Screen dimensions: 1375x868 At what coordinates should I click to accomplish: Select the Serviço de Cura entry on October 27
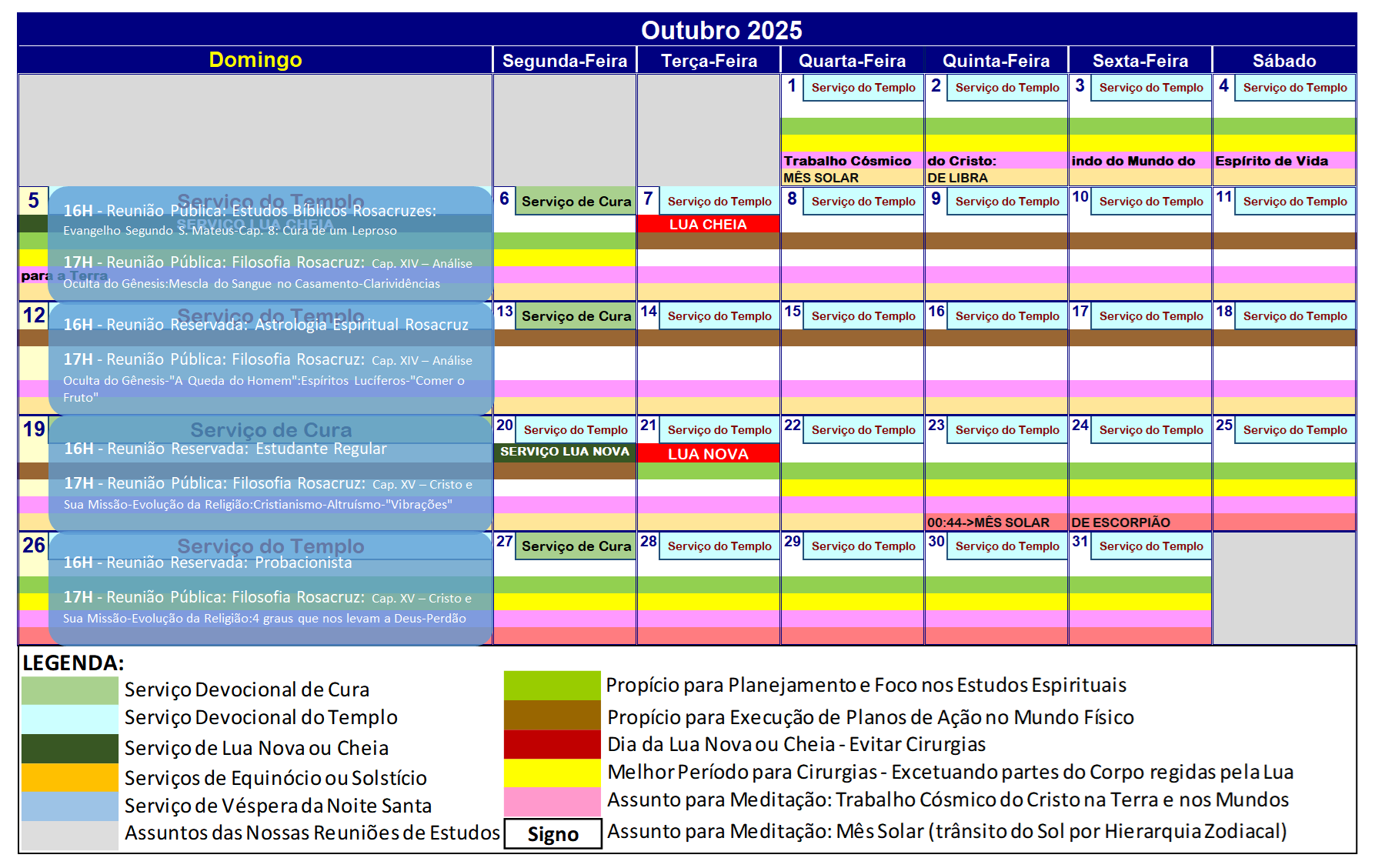[576, 546]
